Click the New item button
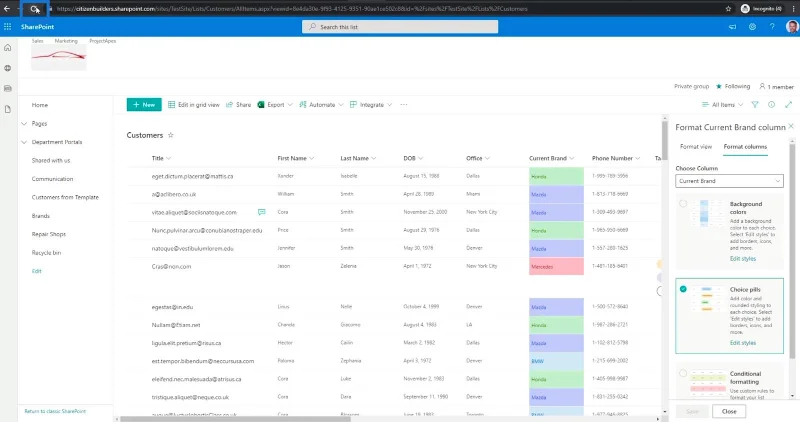Image resolution: width=800 pixels, height=422 pixels. [144, 105]
